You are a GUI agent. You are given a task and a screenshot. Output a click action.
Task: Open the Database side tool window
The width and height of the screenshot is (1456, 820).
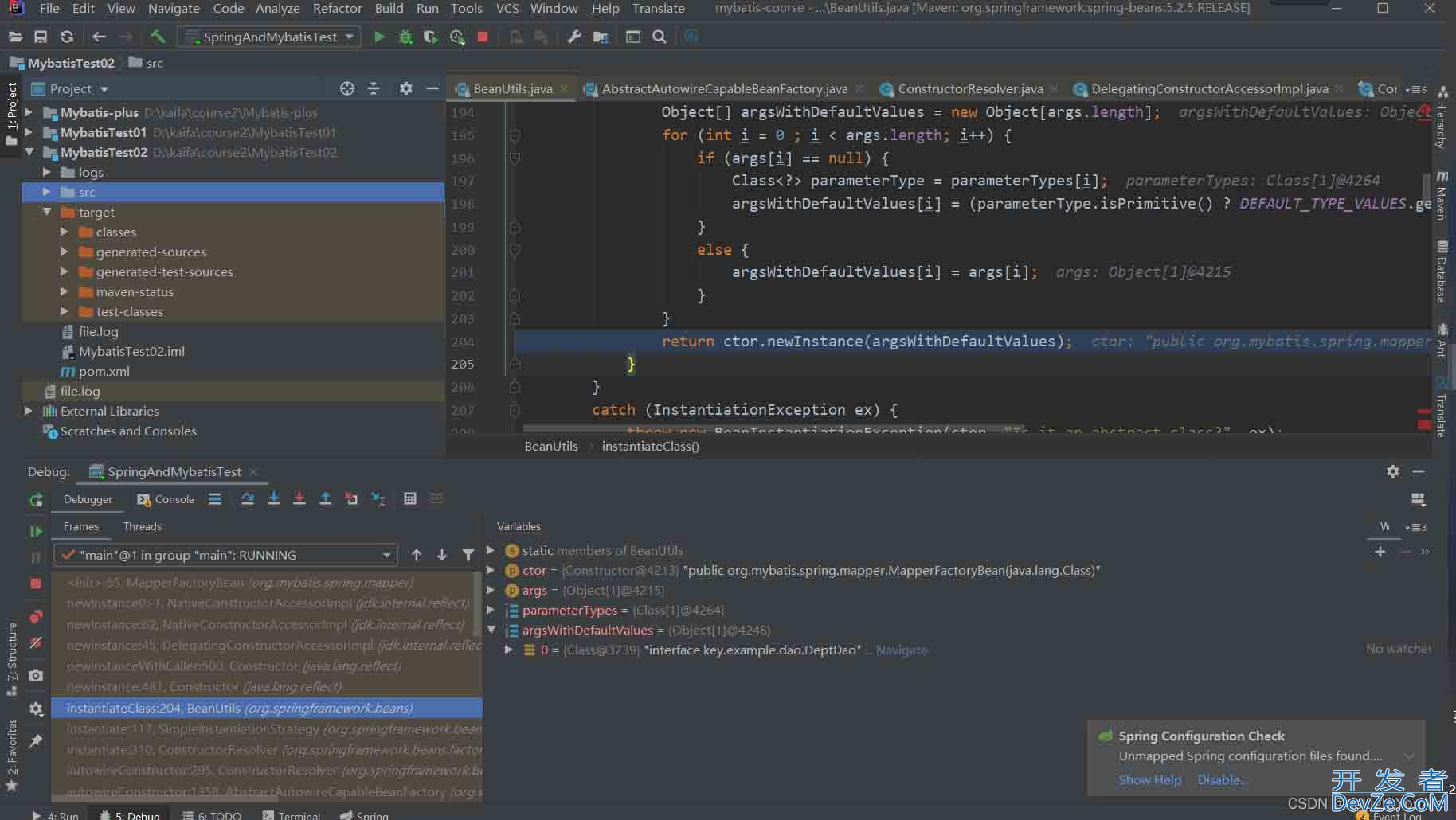coord(1442,271)
